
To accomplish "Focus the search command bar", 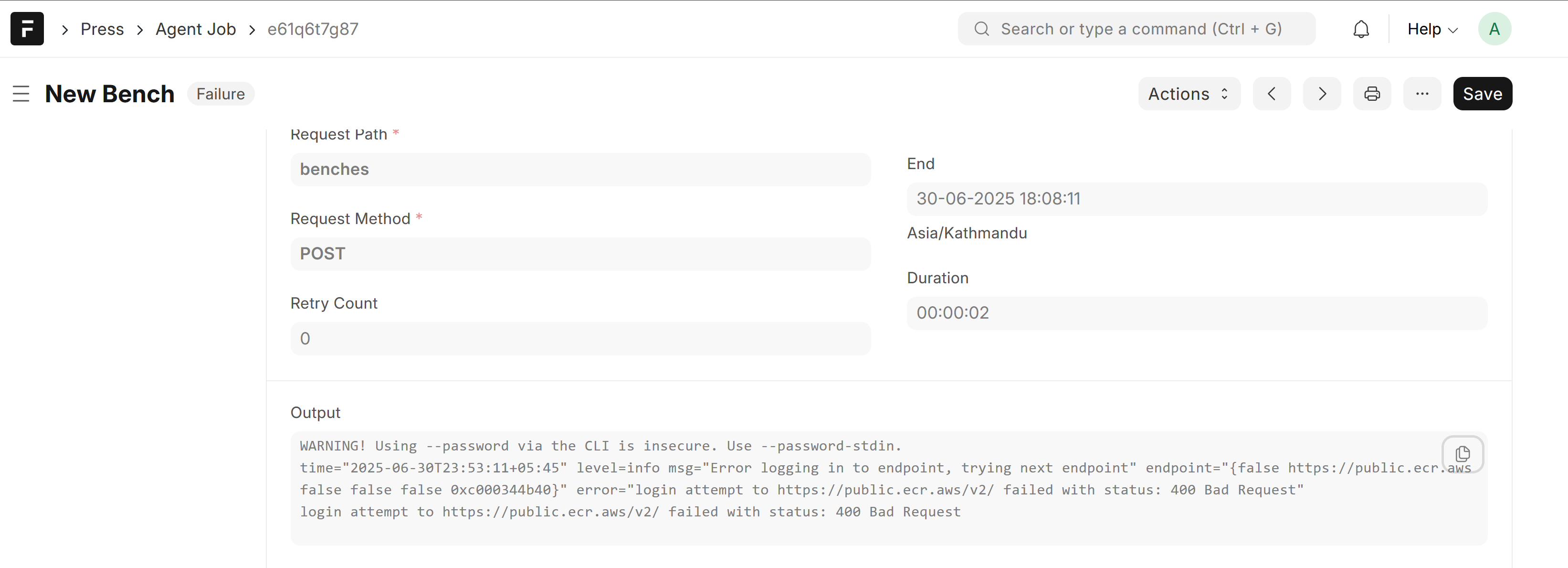I will (x=1136, y=29).
